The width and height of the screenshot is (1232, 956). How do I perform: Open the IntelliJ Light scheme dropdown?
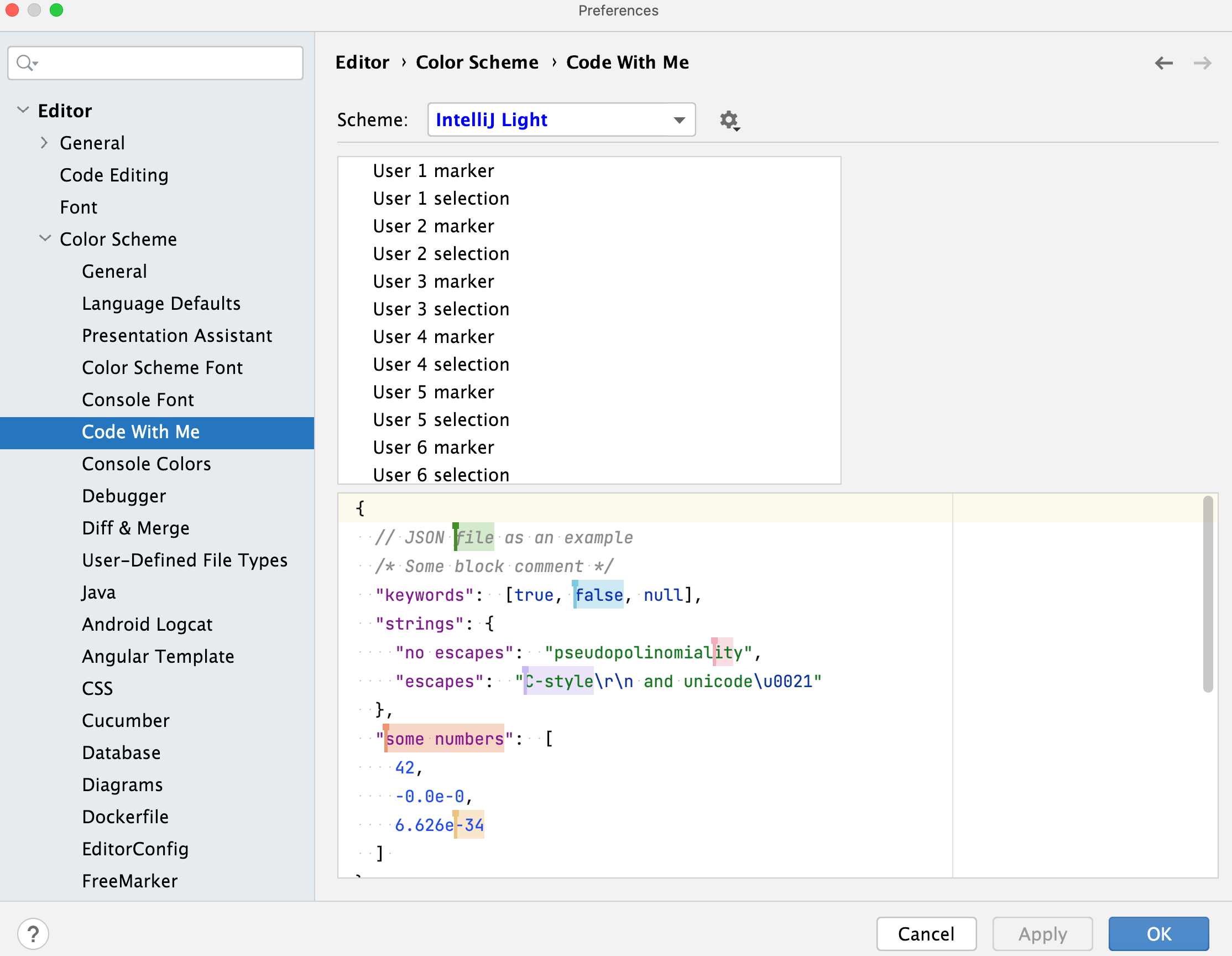pyautogui.click(x=558, y=119)
